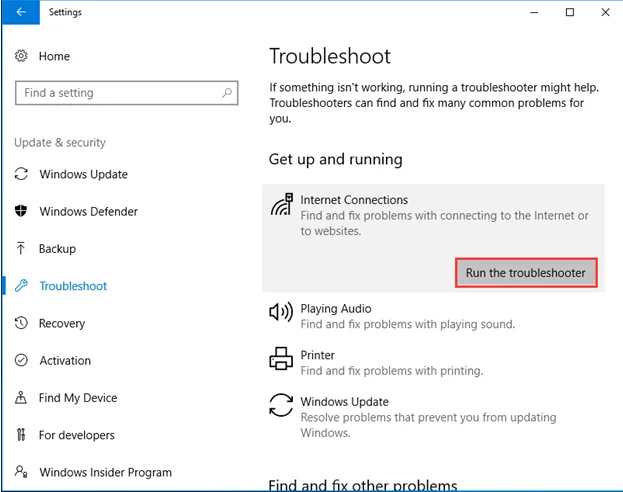This screenshot has width=623, height=492.
Task: Click the Home gear icon
Action: click(x=21, y=57)
